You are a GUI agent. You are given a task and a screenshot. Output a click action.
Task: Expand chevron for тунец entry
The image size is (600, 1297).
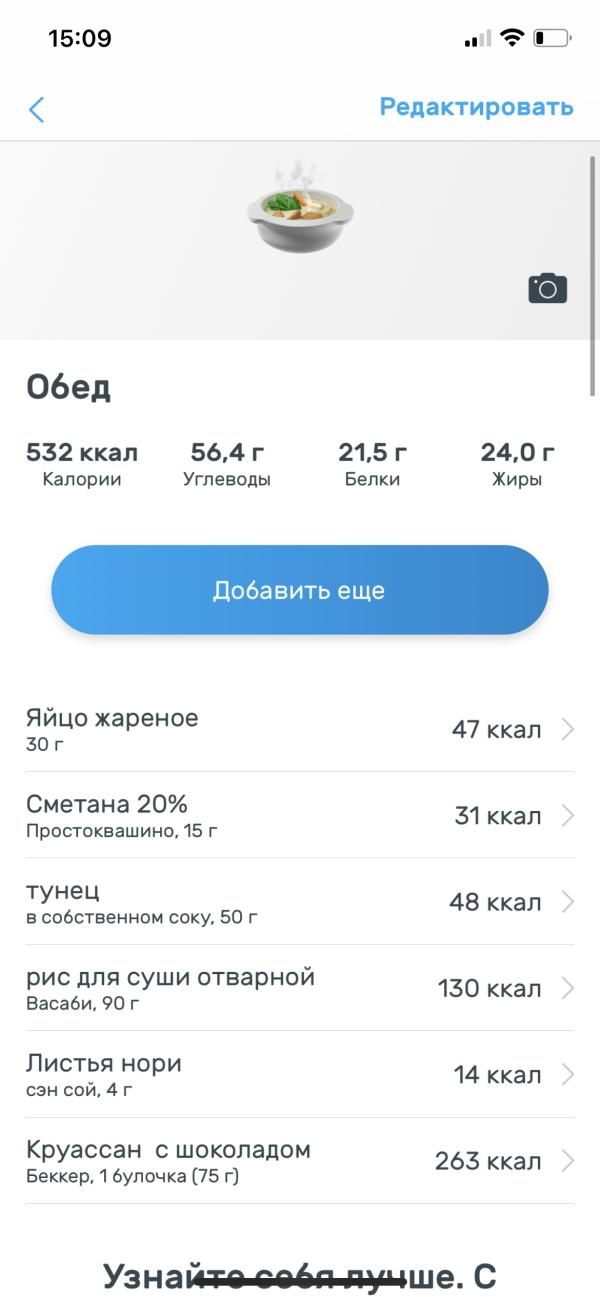pyautogui.click(x=568, y=902)
